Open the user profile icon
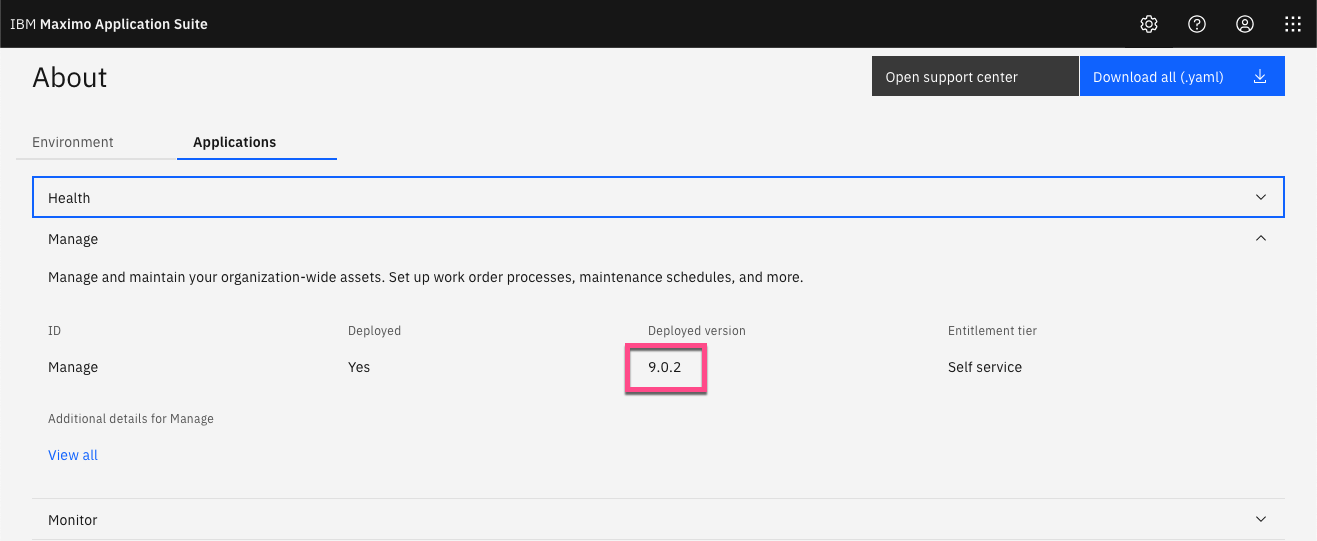Screen dimensions: 1317x541 click(x=1245, y=24)
